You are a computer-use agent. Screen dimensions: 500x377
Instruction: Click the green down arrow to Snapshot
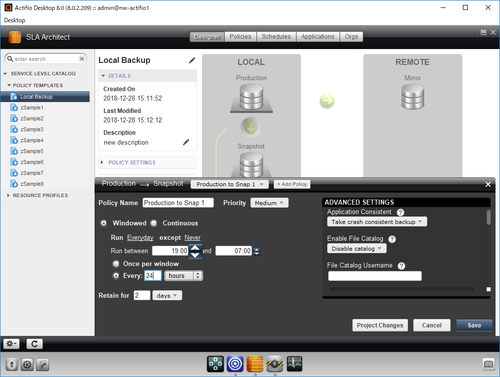point(251,127)
